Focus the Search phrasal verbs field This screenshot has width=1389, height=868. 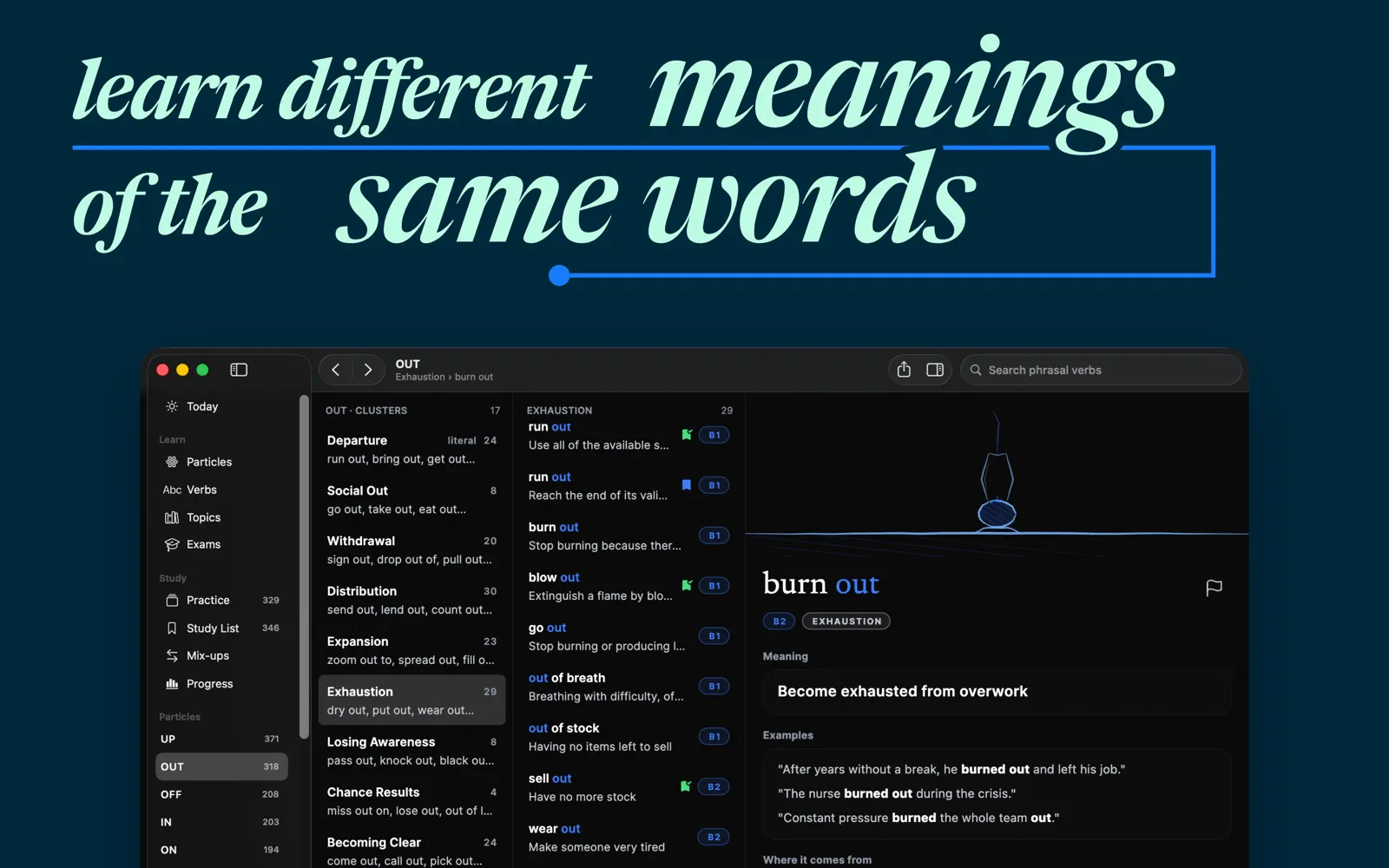point(1101,370)
